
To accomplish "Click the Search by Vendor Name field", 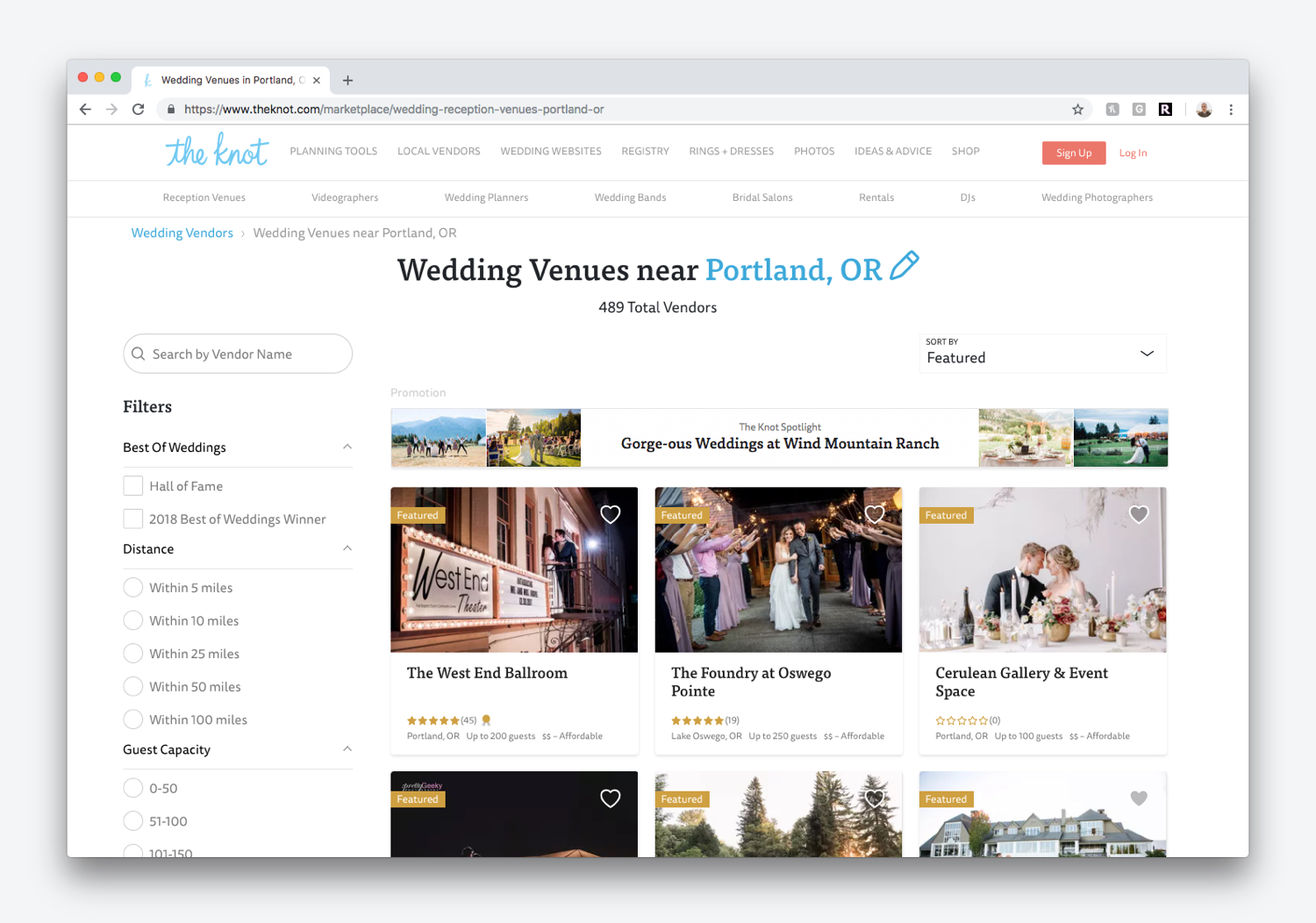I will [x=238, y=354].
